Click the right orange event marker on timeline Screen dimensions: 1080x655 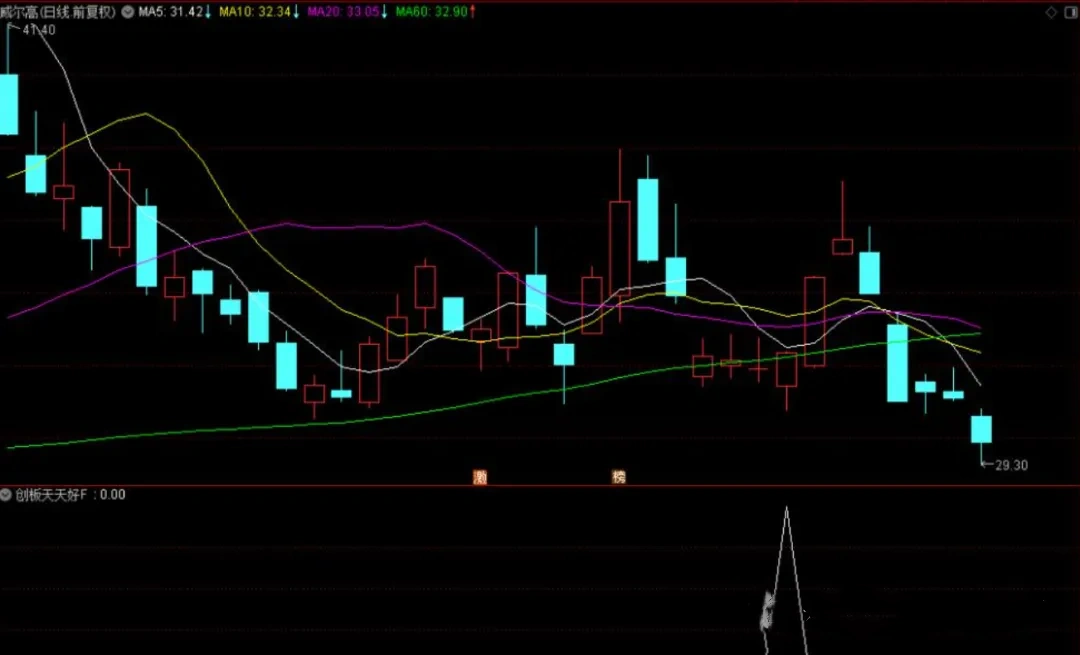pos(619,477)
